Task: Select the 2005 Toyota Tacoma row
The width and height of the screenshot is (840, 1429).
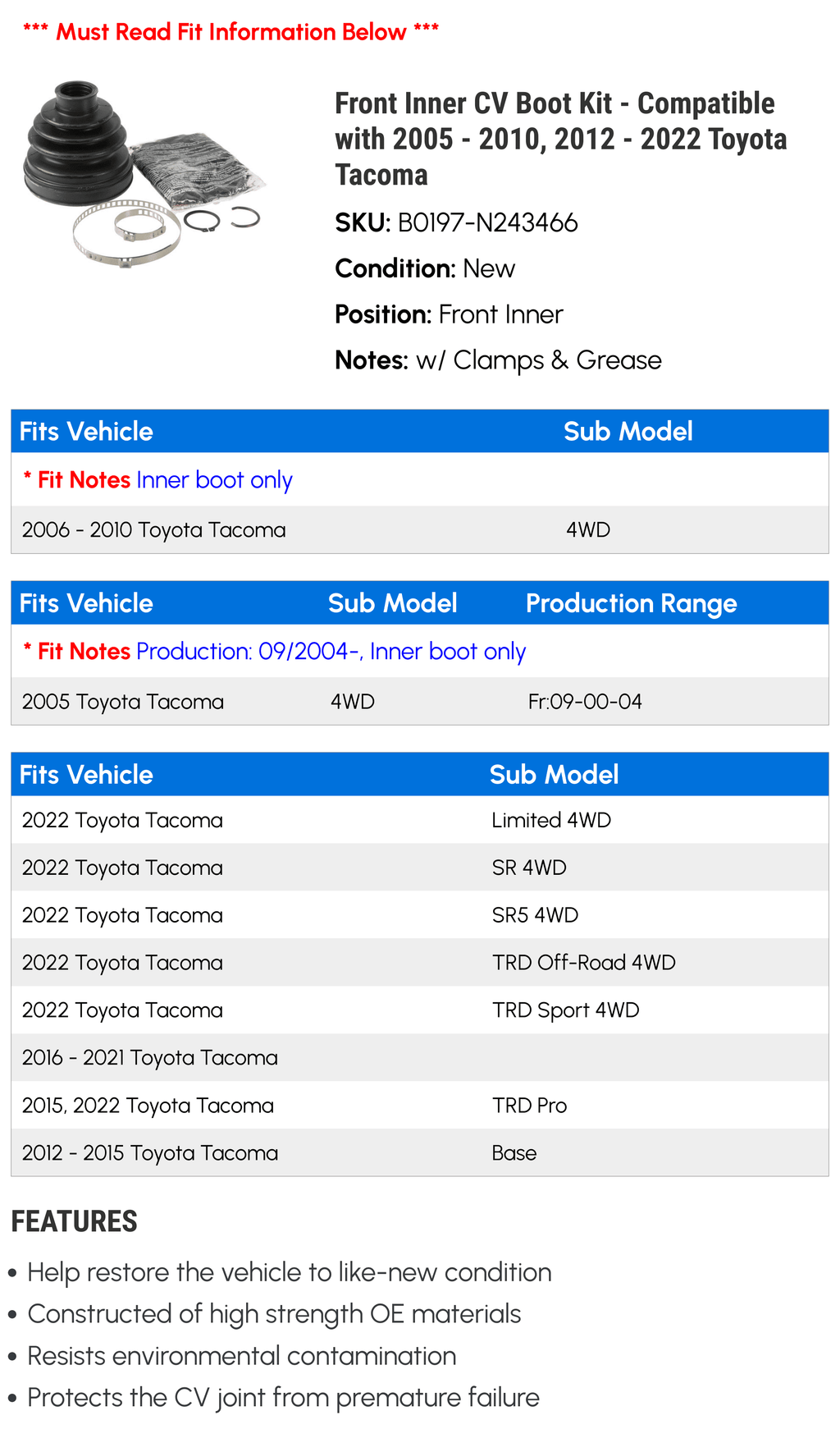Action: 419,702
